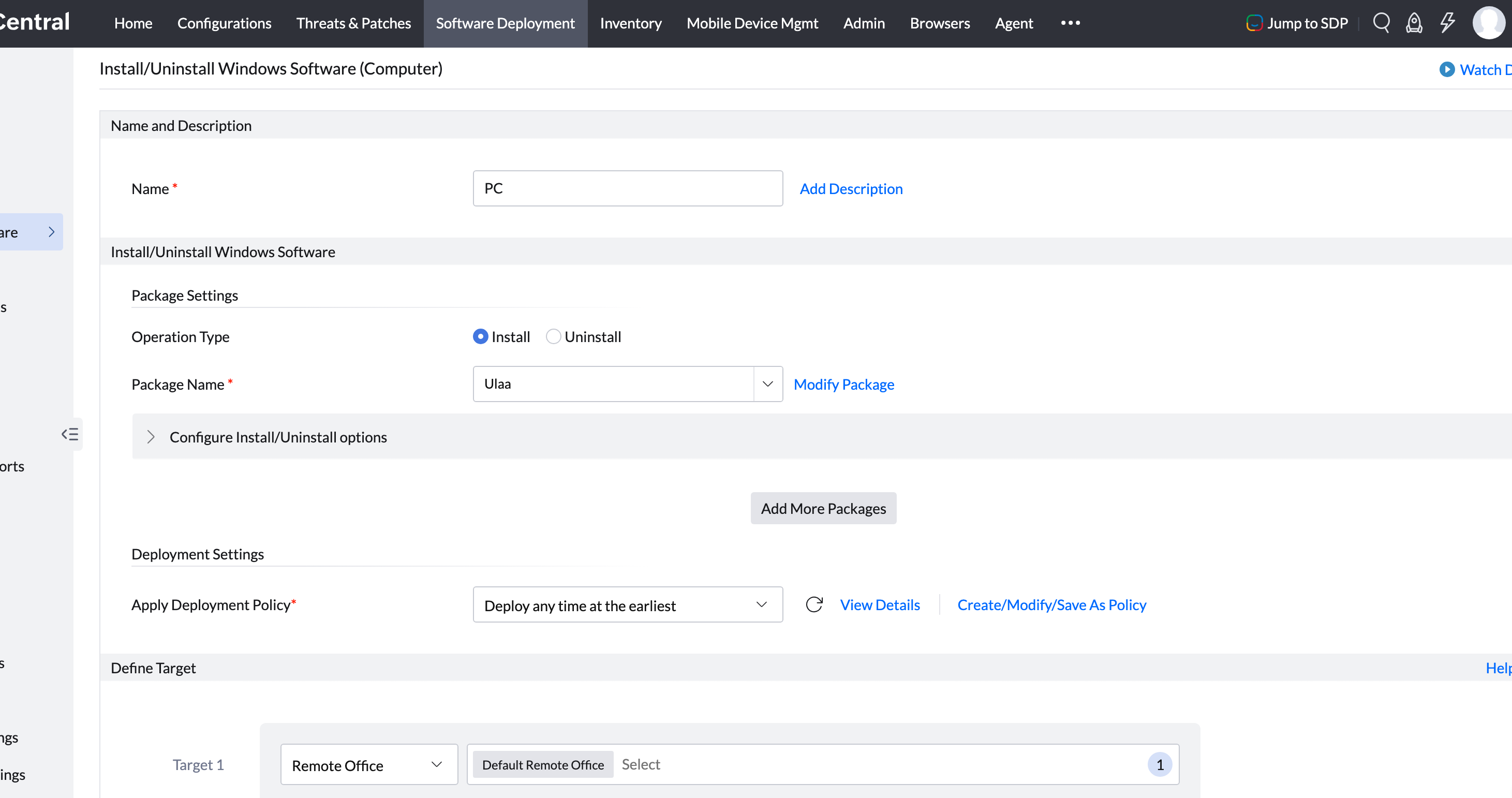Select the Uninstall operation type

coord(553,336)
